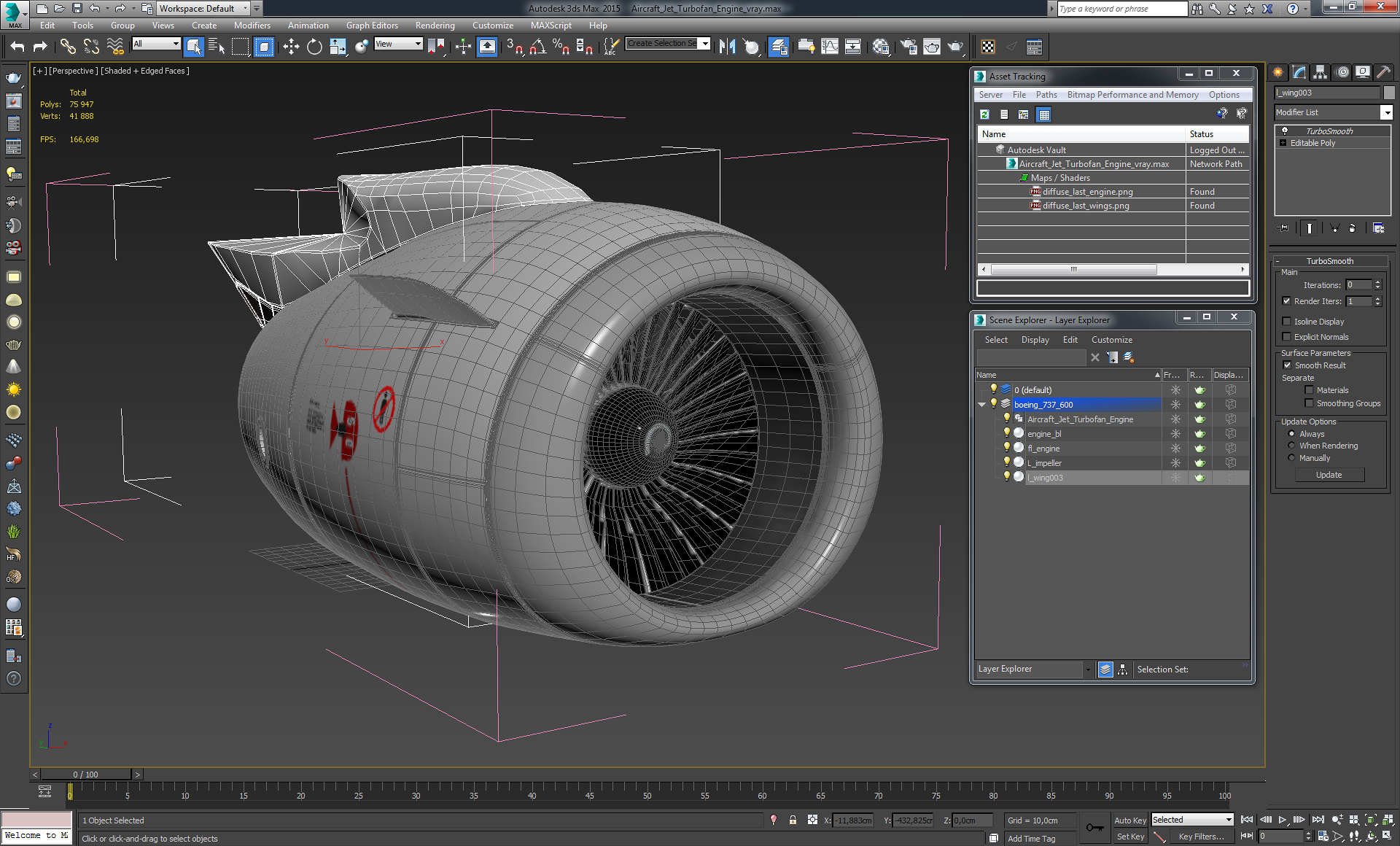Image resolution: width=1400 pixels, height=846 pixels.
Task: Toggle the selection lock padlock icon
Action: click(793, 820)
